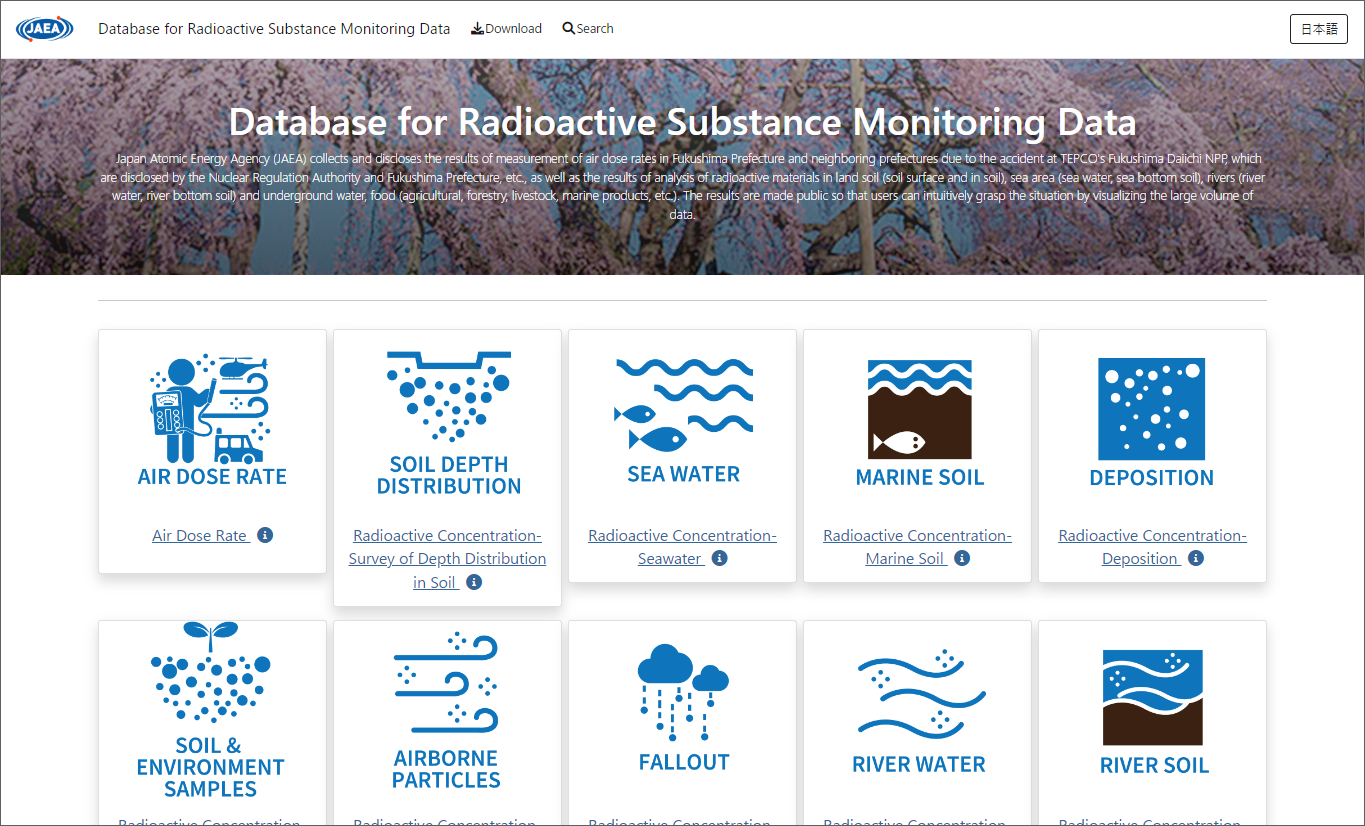Show info for Marine Soil data

point(961,559)
